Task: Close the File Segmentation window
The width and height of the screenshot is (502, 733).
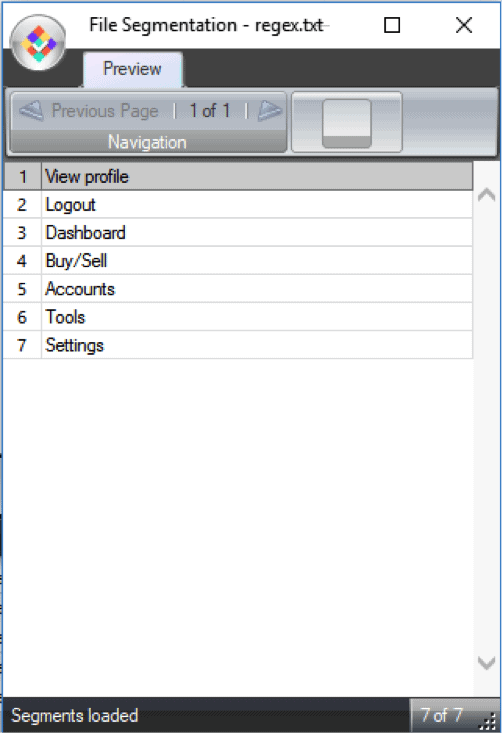Action: tap(464, 25)
